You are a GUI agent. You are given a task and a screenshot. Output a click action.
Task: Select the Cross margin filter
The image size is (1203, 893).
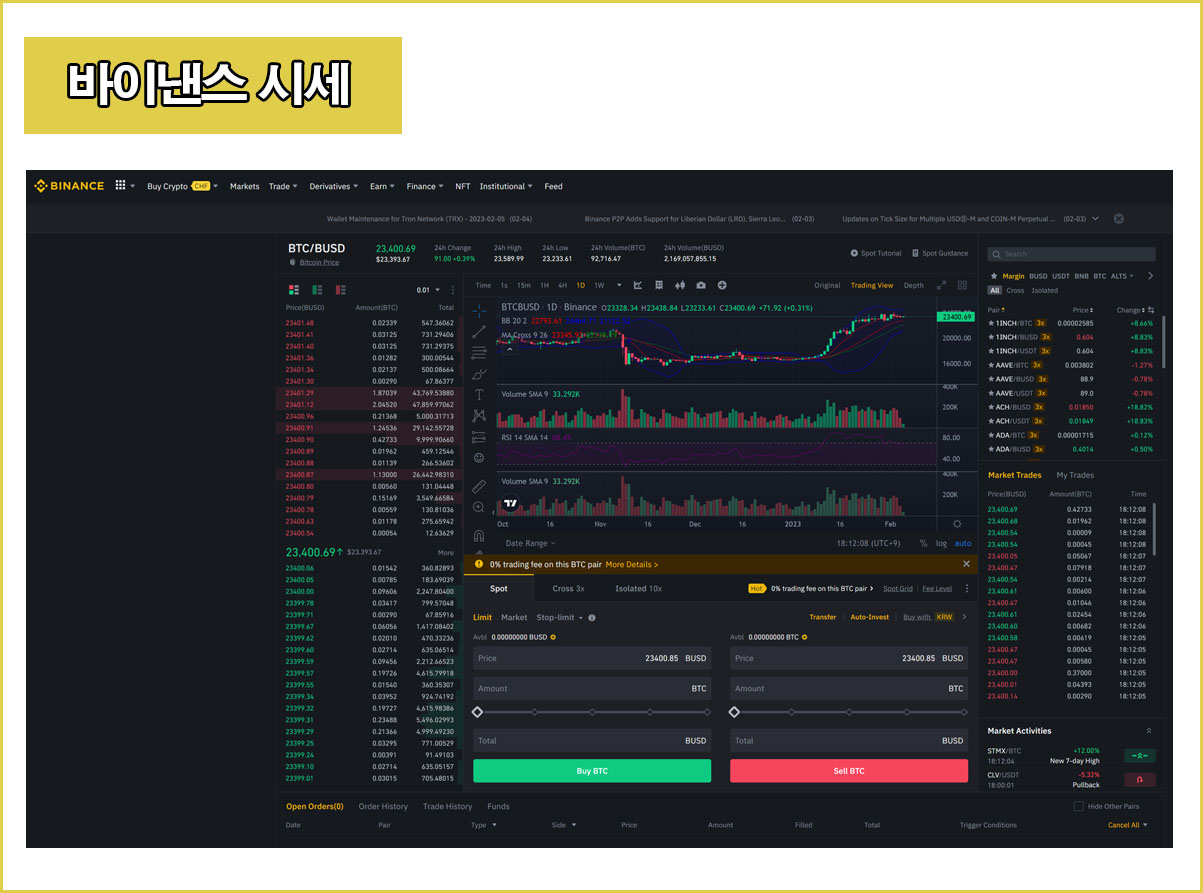click(x=1015, y=291)
